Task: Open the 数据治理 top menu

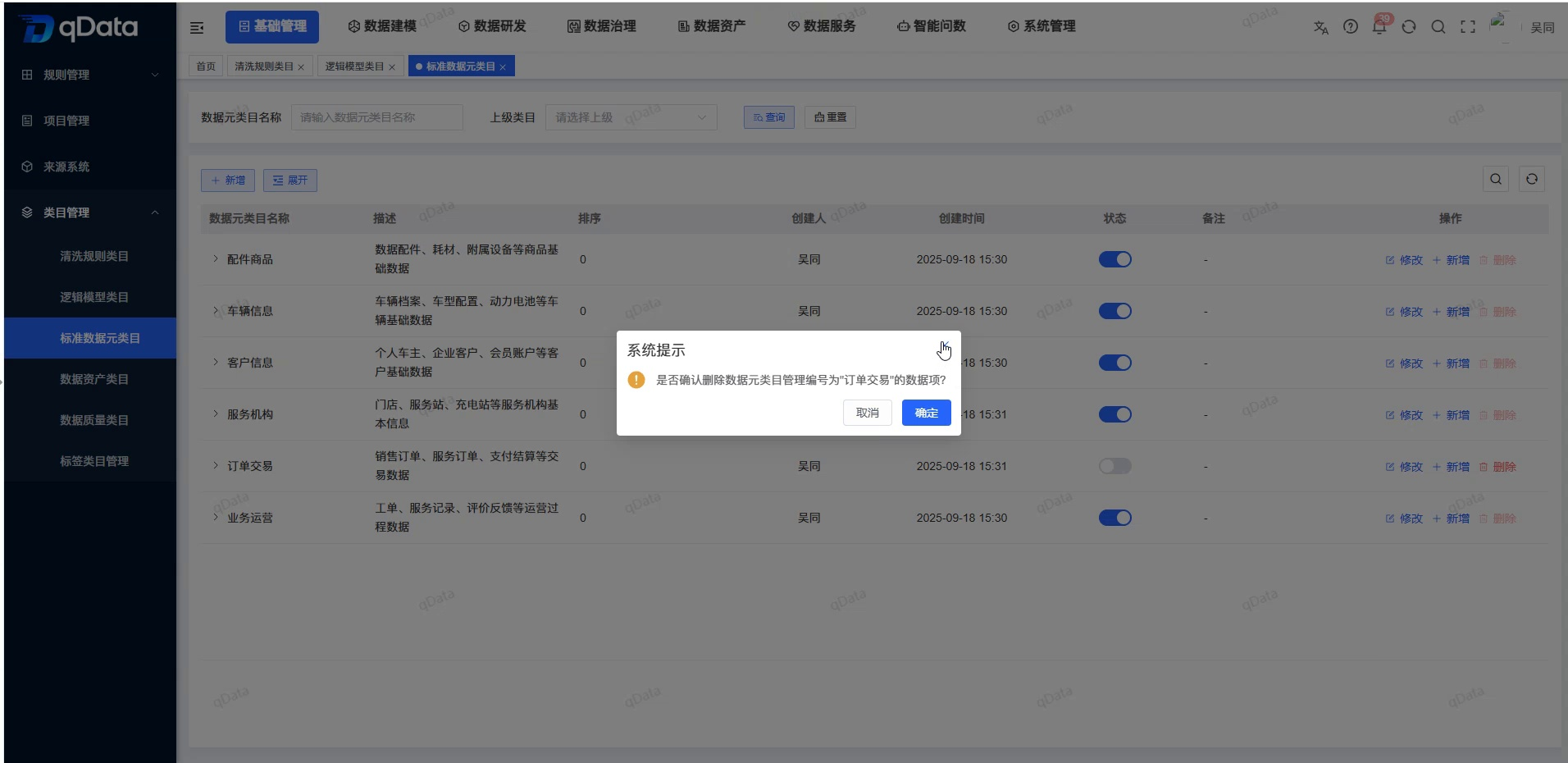Action: pos(602,26)
